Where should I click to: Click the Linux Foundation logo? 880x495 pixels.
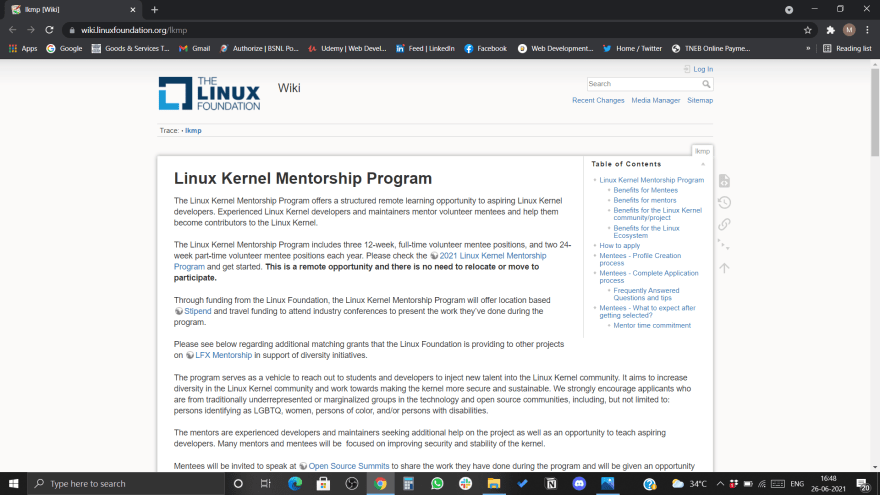tap(209, 93)
